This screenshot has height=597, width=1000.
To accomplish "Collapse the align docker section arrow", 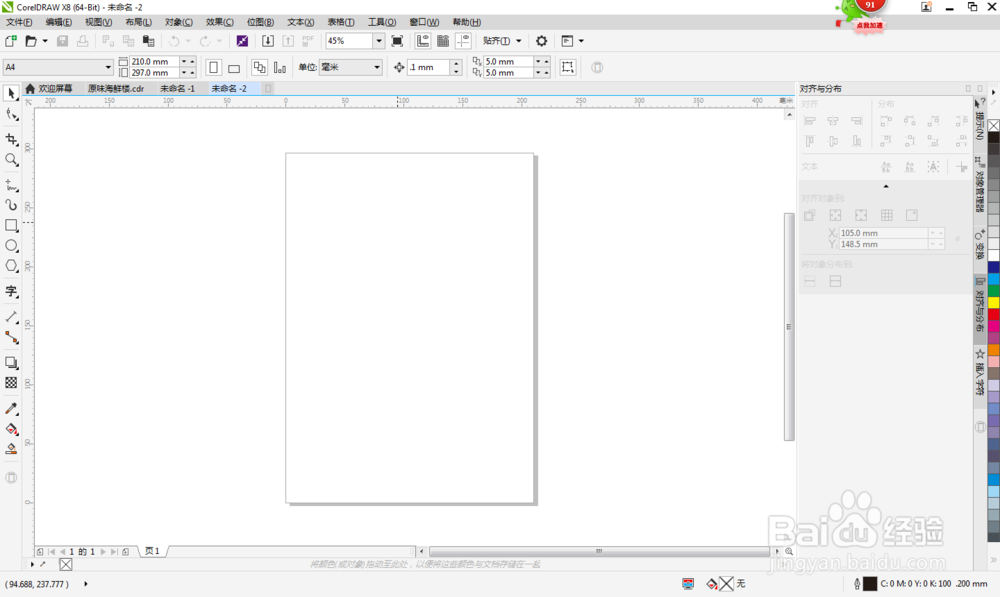I will [x=885, y=186].
